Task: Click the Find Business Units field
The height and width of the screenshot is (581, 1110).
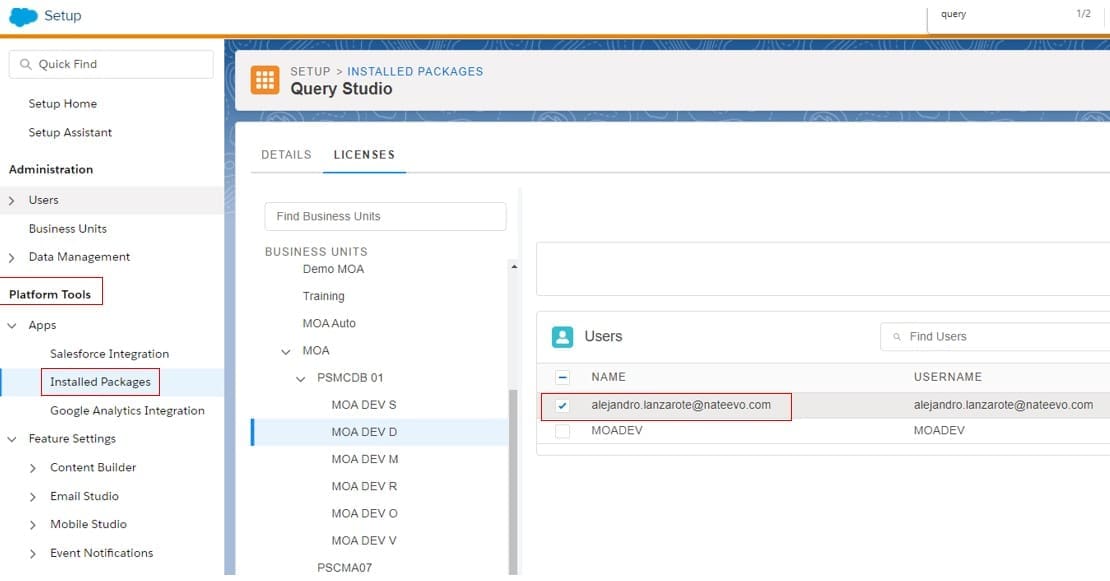Action: point(385,216)
